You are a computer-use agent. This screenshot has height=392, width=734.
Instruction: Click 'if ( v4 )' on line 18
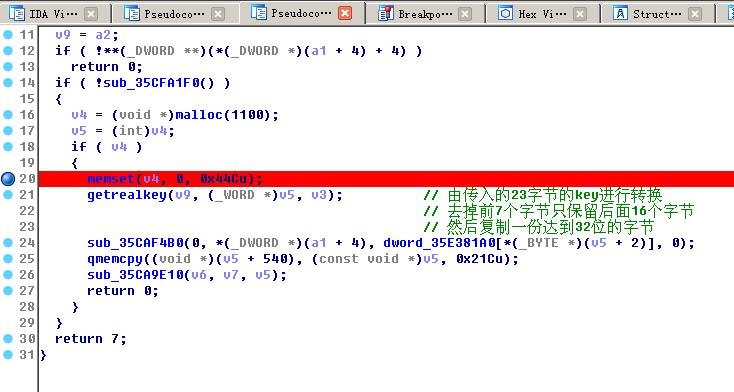[107, 147]
